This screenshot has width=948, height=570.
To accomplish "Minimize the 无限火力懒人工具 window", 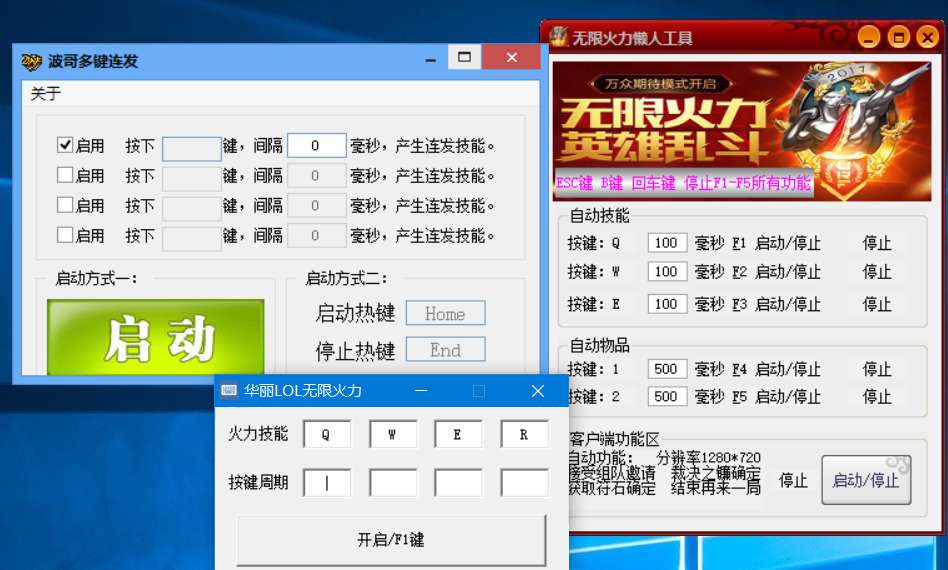I will [868, 37].
